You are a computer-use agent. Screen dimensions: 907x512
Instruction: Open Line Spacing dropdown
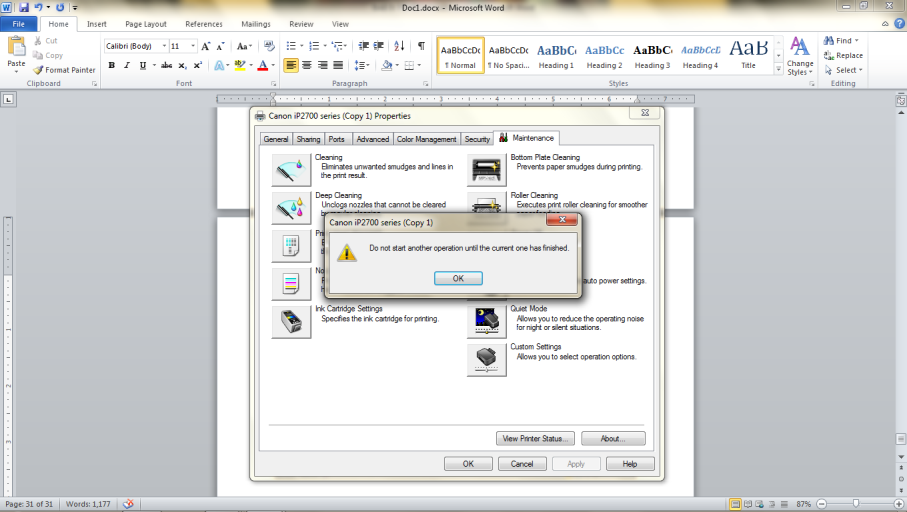point(362,65)
